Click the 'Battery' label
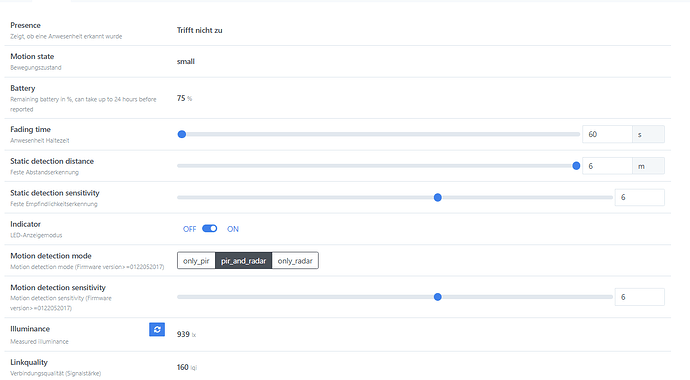Image resolution: width=690 pixels, height=380 pixels. pyautogui.click(x=22, y=88)
